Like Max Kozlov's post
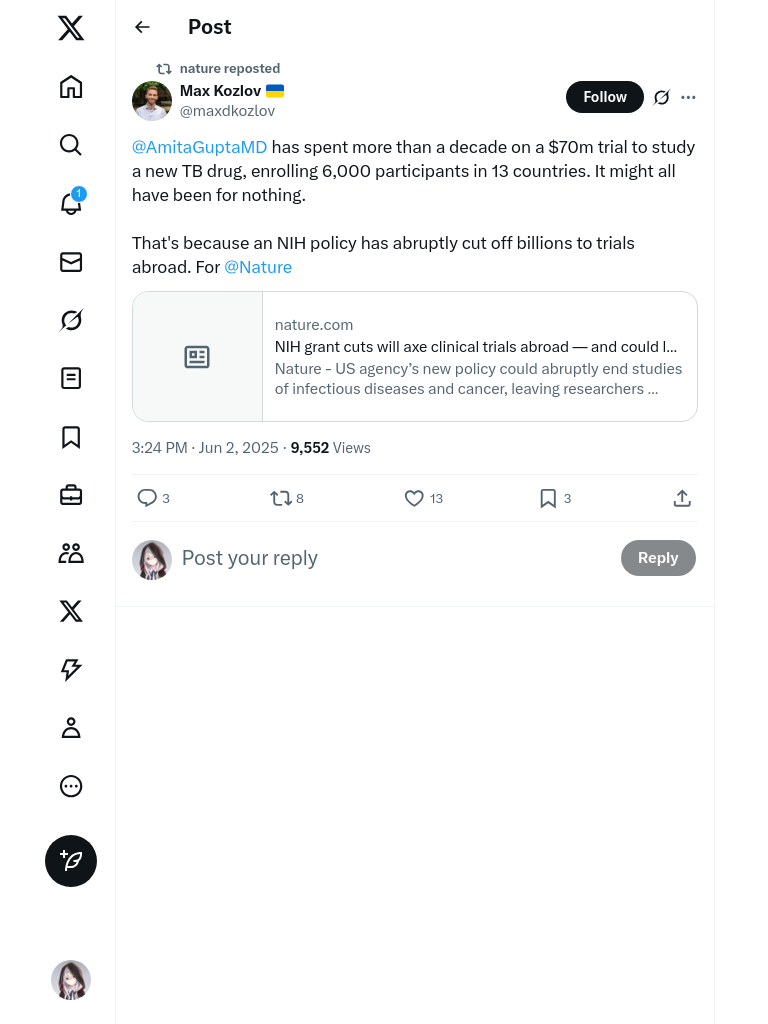This screenshot has width=768, height=1024. tap(414, 498)
